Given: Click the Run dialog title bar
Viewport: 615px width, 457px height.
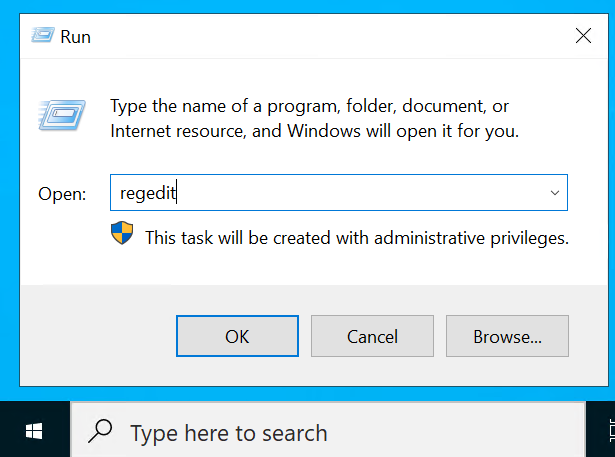Looking at the screenshot, I should tap(300, 36).
